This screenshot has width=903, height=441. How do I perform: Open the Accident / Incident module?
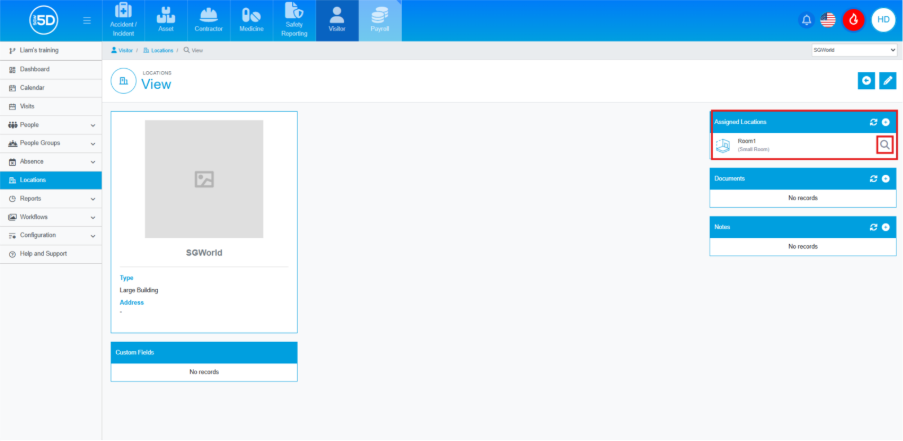coord(123,20)
